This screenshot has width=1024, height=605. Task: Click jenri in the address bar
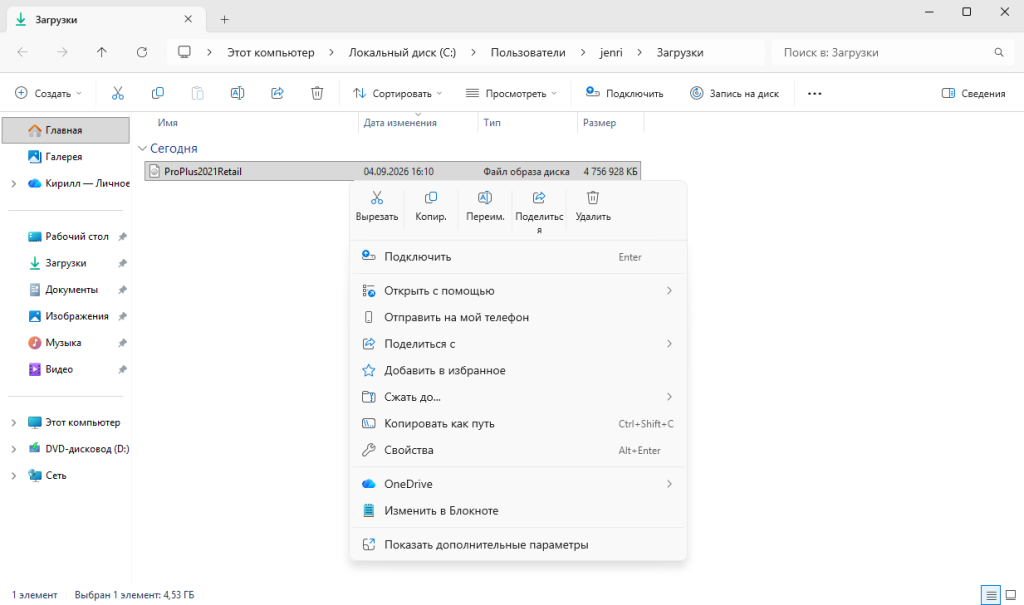pos(611,52)
